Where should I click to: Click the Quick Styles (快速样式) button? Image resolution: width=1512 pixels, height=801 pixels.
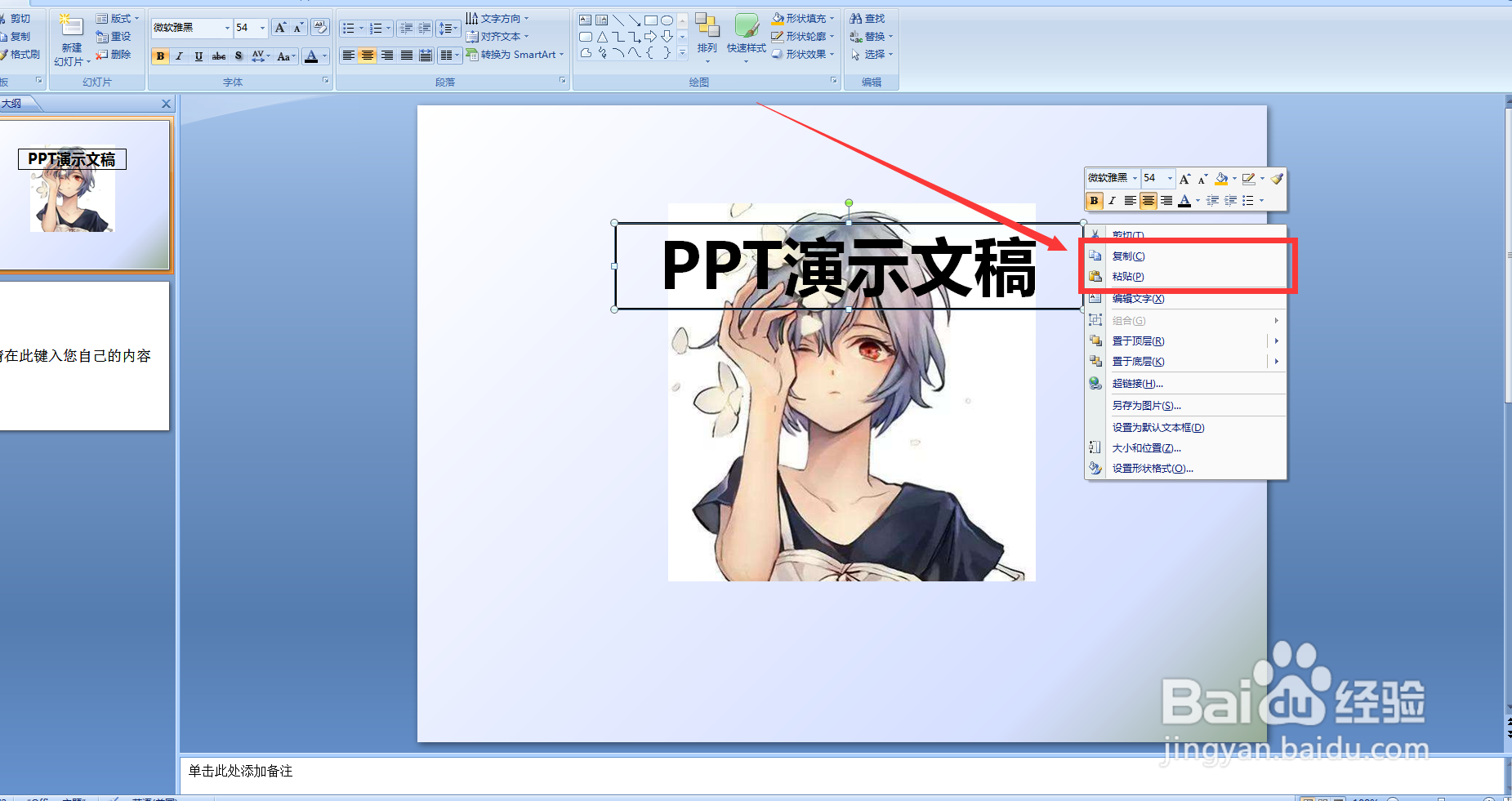point(746,37)
